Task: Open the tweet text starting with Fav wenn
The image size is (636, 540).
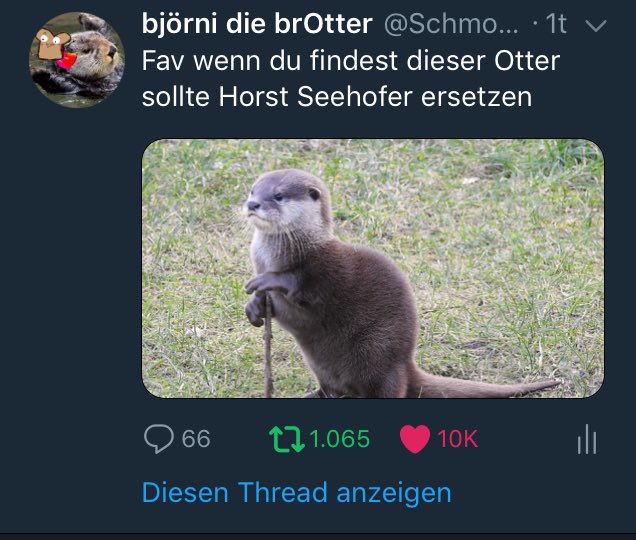Action: point(351,79)
